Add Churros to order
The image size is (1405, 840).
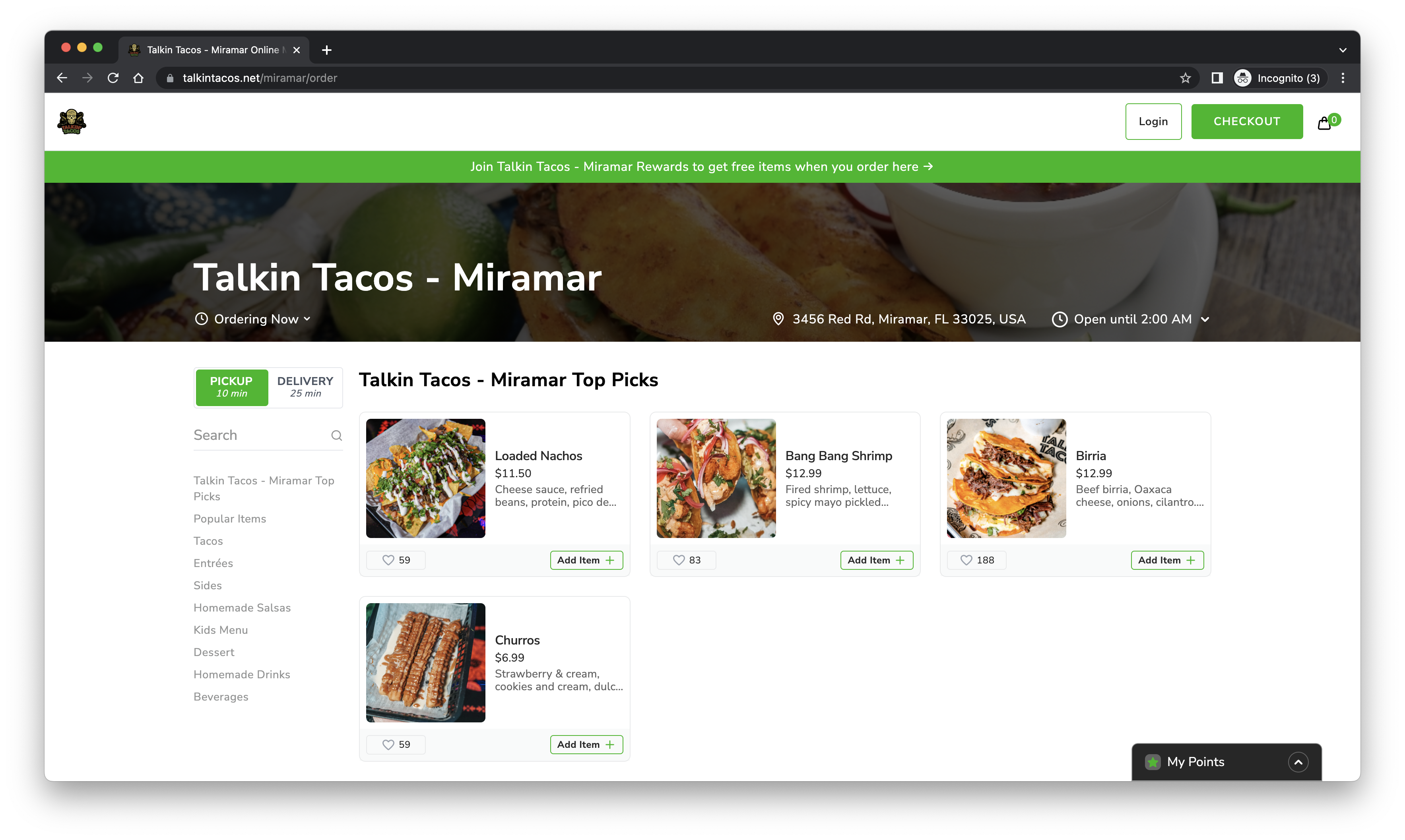coord(586,744)
